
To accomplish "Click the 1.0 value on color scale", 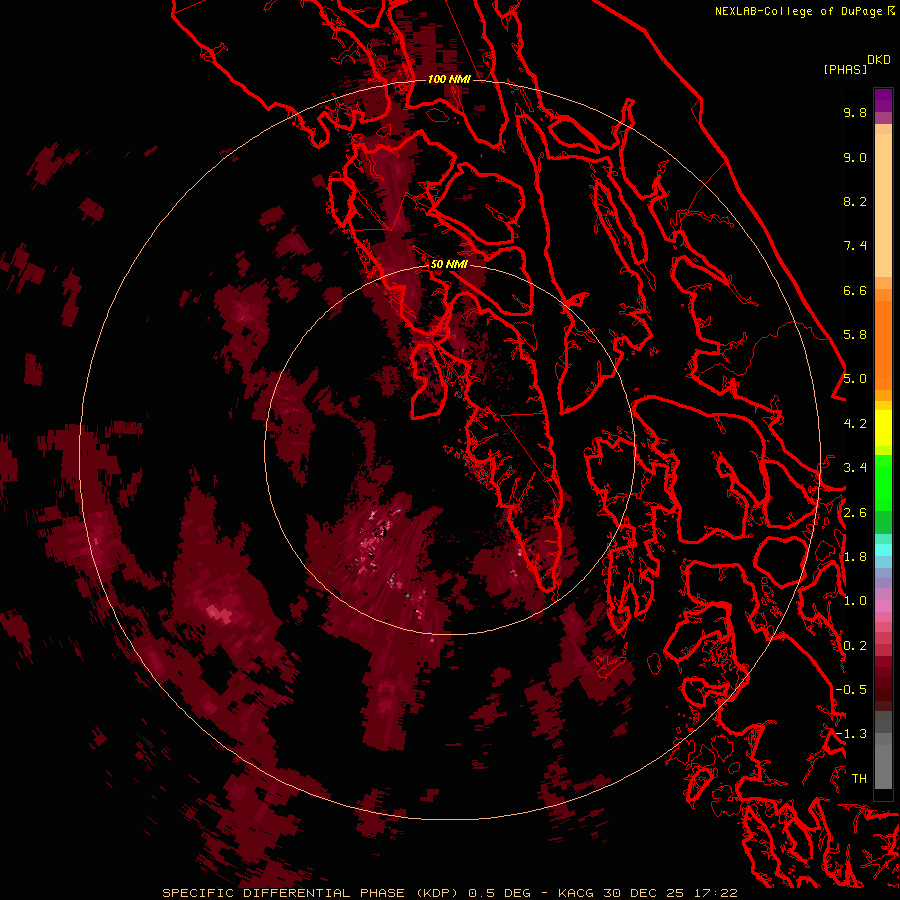I will [x=855, y=601].
